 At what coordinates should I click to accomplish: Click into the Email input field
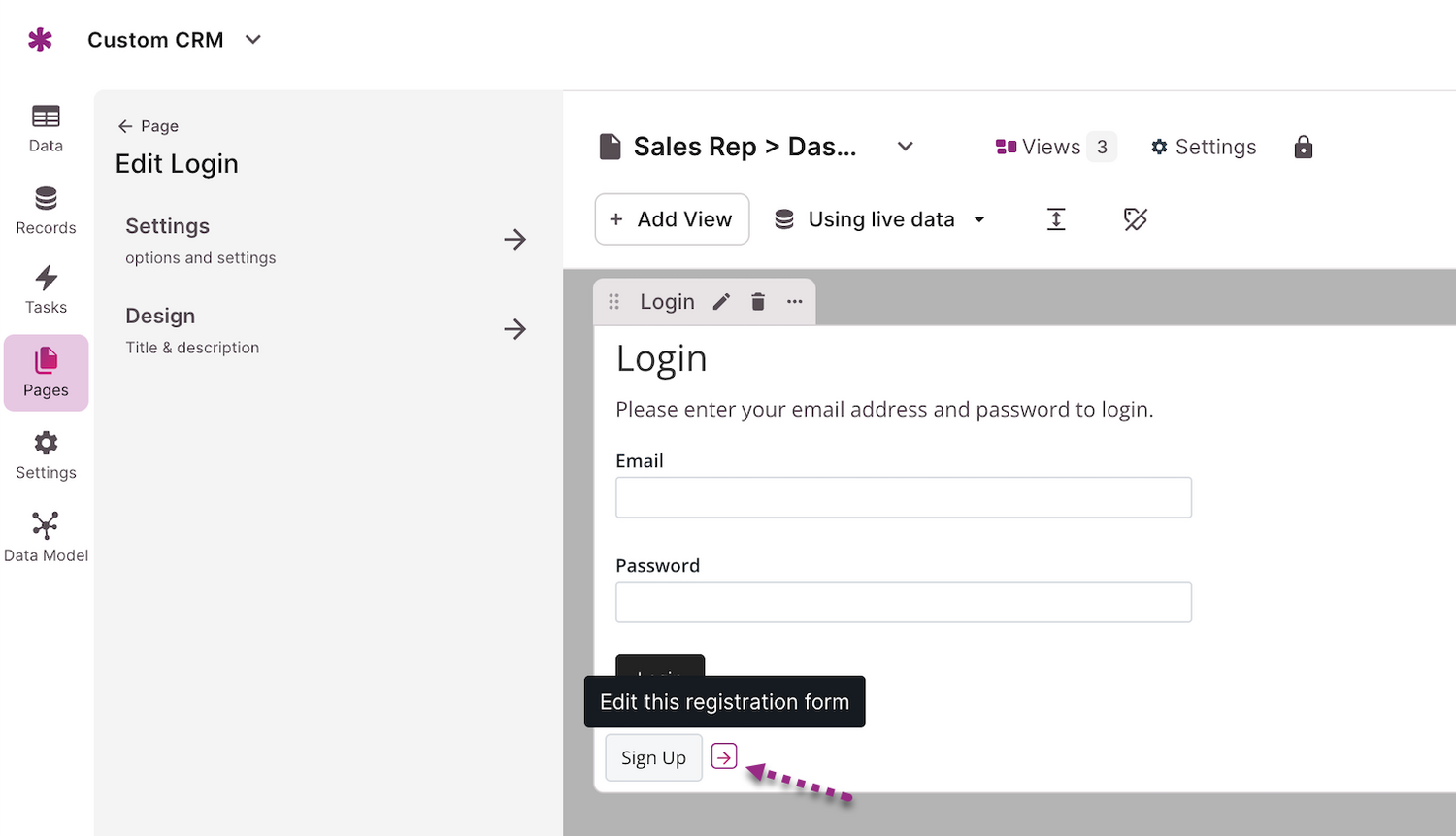(x=903, y=497)
